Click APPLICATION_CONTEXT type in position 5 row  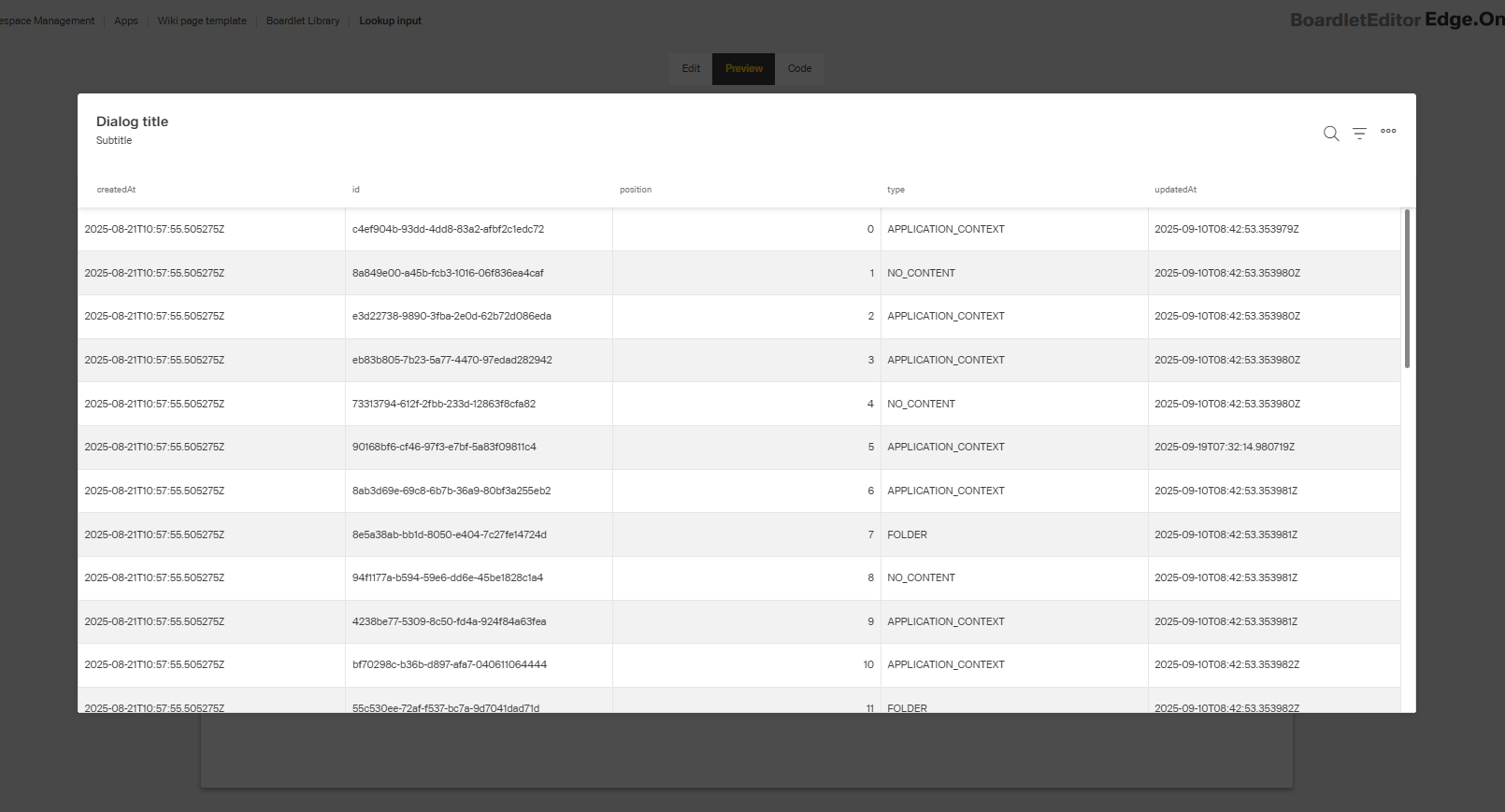coord(1014,447)
